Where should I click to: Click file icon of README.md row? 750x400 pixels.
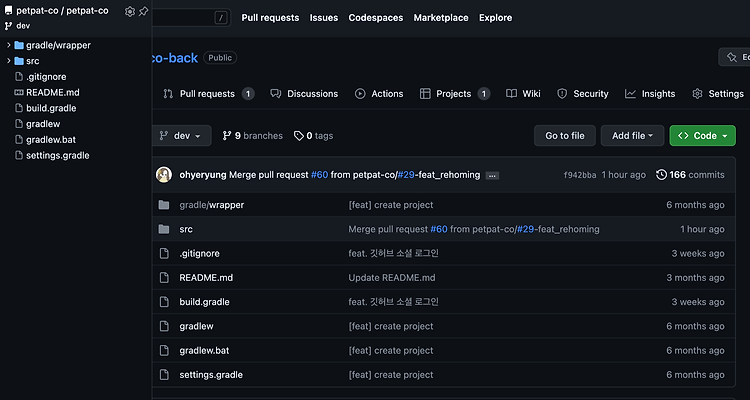pyautogui.click(x=164, y=278)
